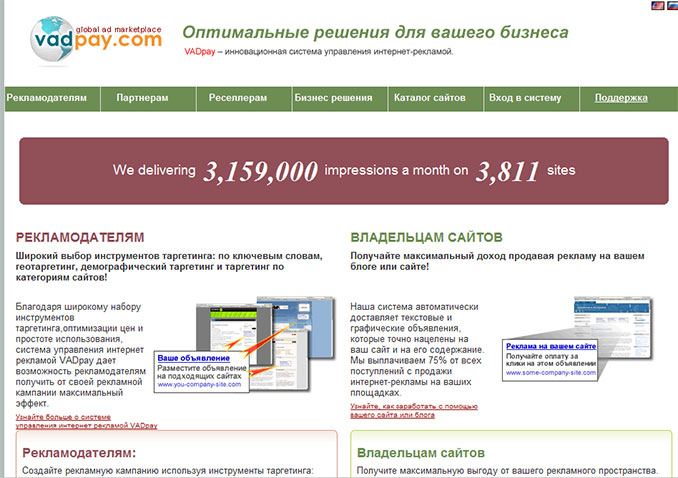Click the Ваше объявление ad link
This screenshot has width=678, height=478.
[x=193, y=358]
